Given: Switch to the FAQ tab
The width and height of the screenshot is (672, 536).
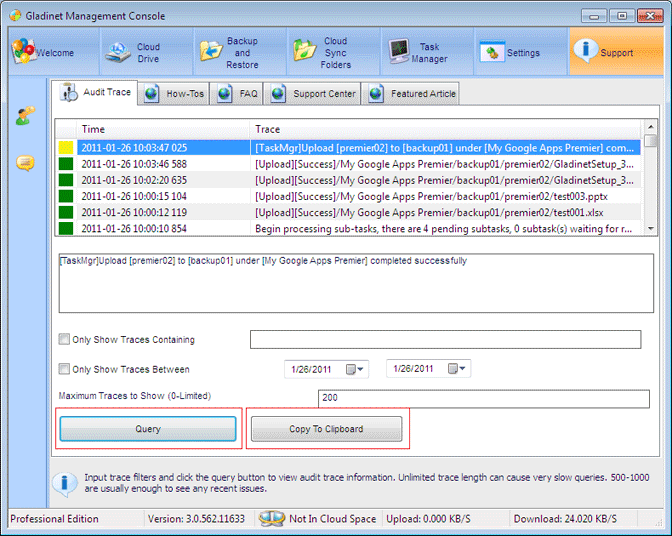Looking at the screenshot, I should tap(237, 93).
